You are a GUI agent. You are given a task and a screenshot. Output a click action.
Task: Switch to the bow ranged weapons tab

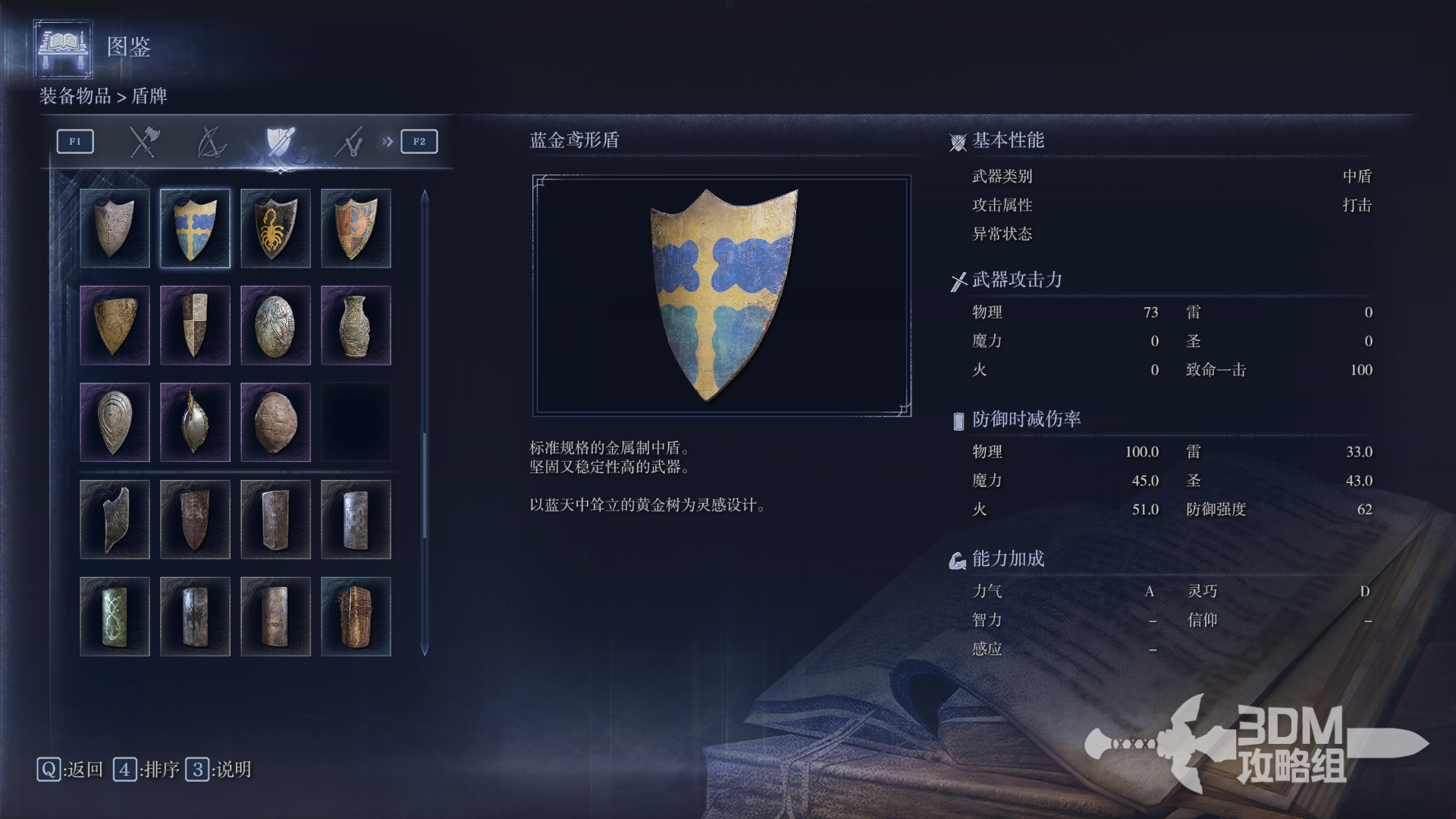[212, 141]
